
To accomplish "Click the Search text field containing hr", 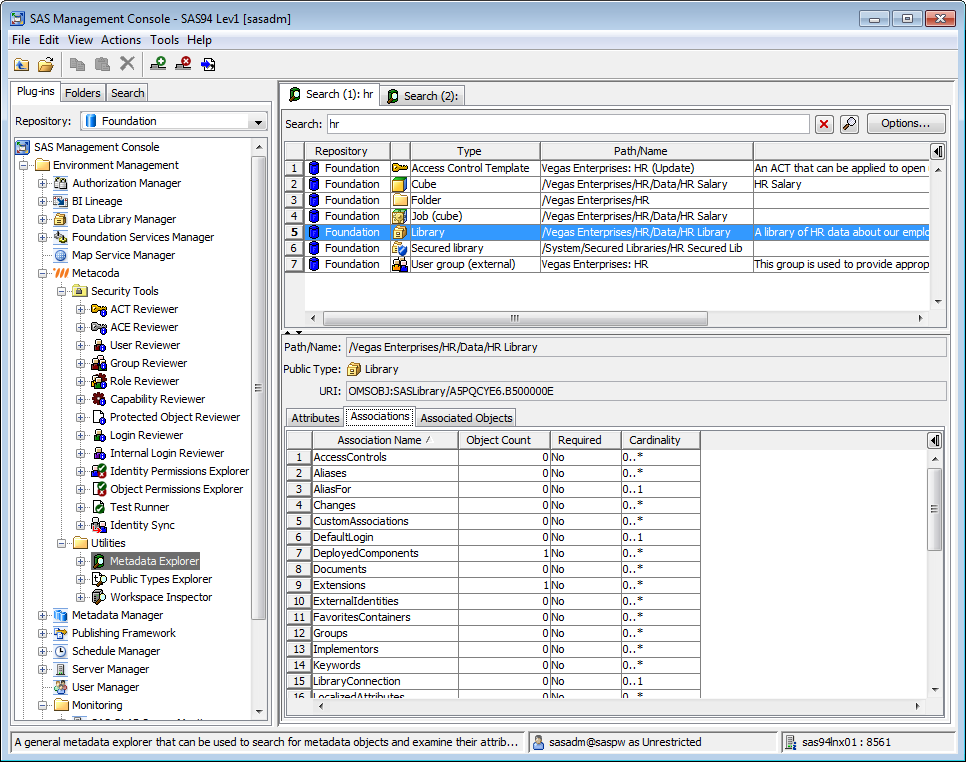I will pos(568,124).
